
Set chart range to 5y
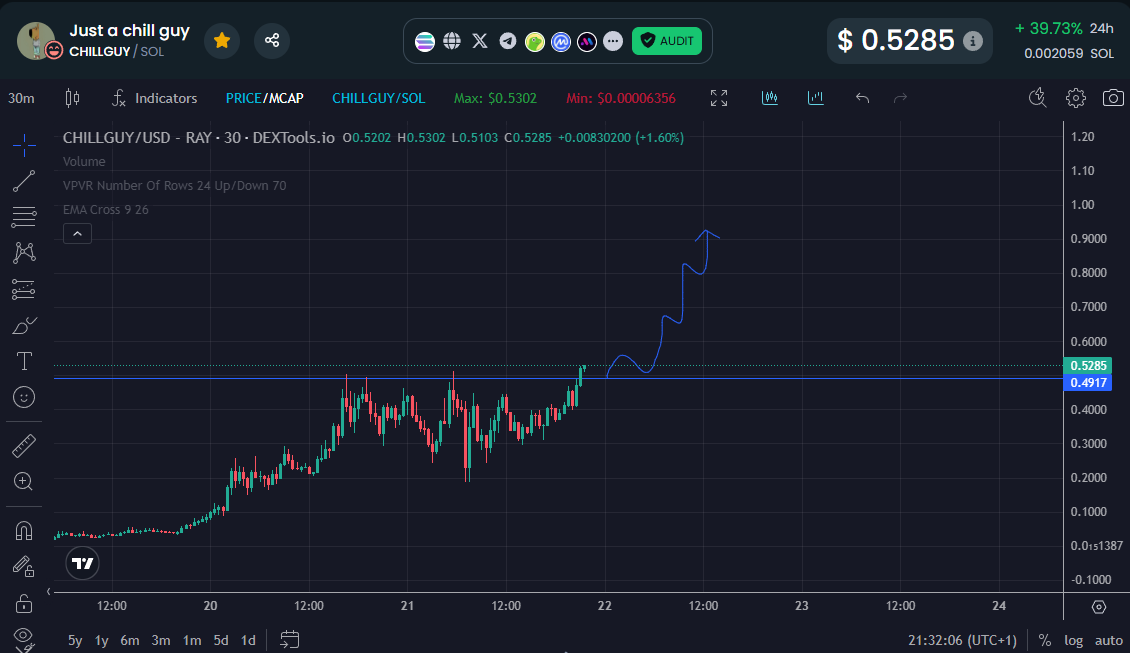tap(75, 640)
